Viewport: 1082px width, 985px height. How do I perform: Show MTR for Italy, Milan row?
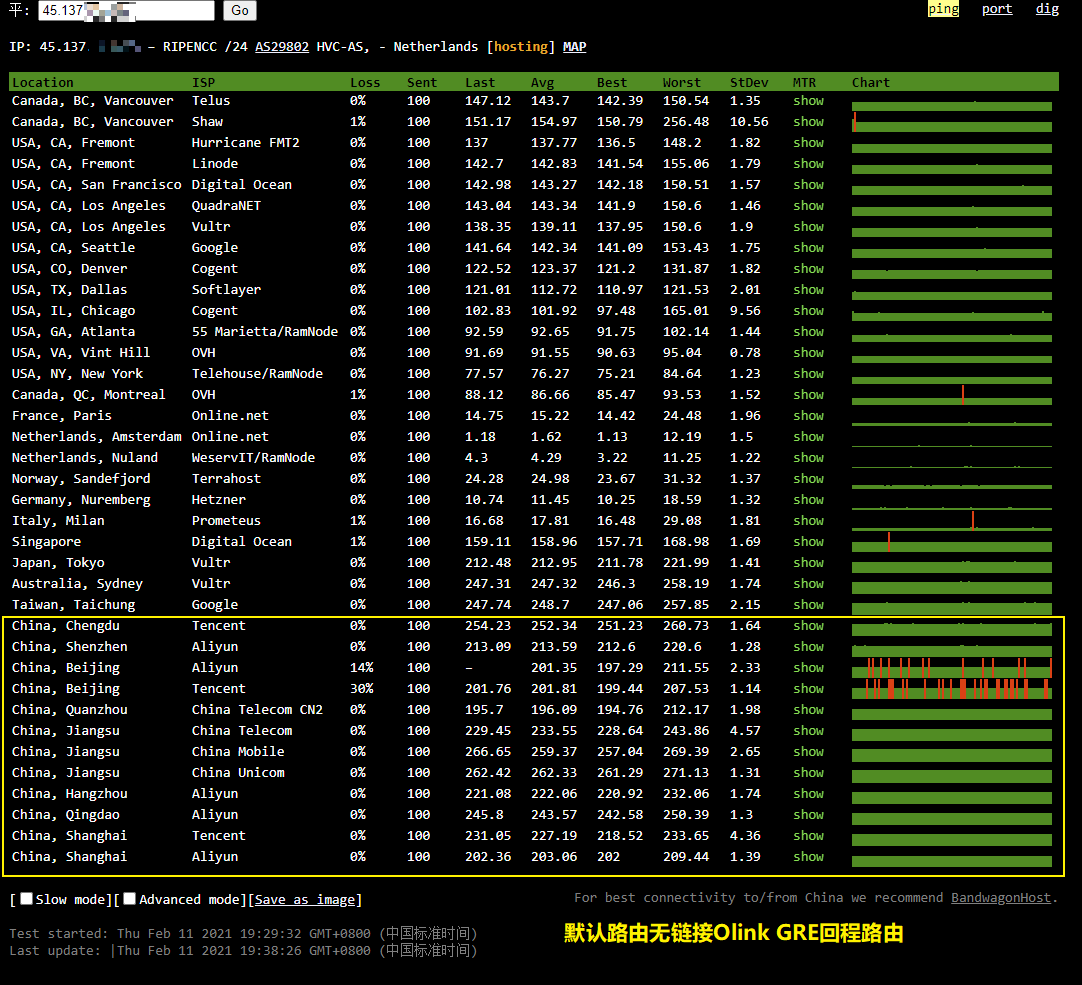tap(808, 520)
